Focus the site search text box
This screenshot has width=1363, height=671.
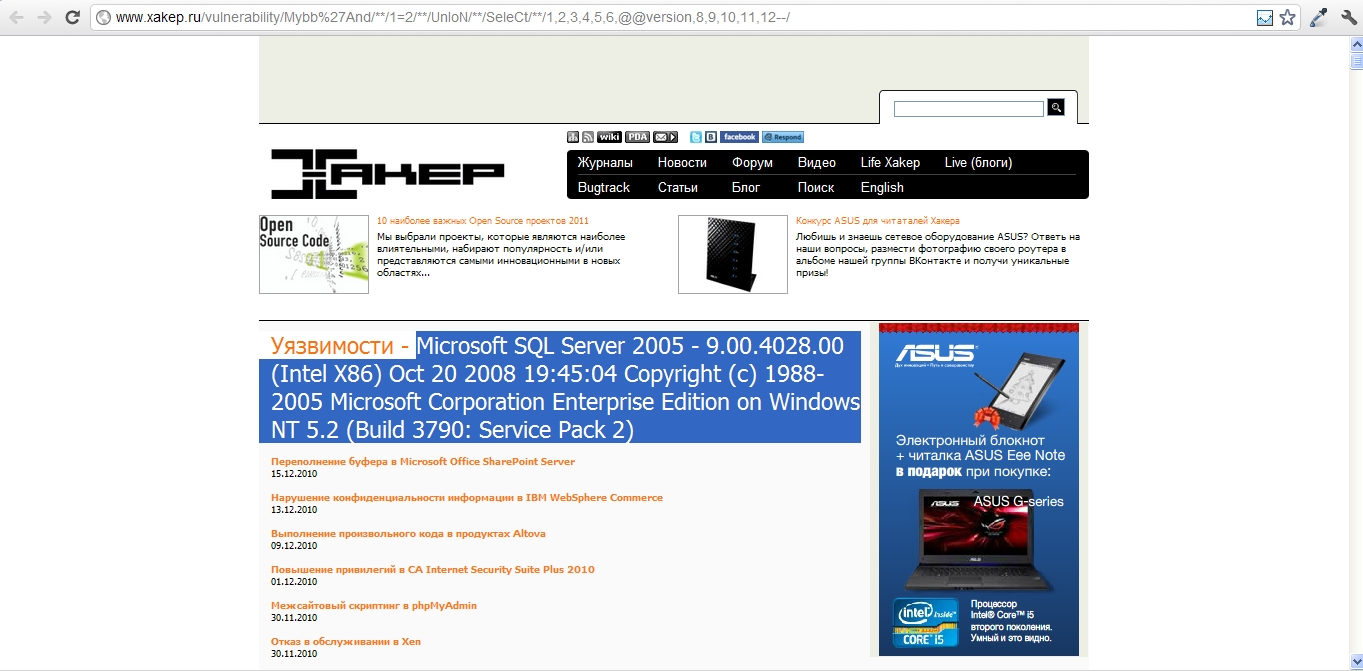pyautogui.click(x=968, y=108)
